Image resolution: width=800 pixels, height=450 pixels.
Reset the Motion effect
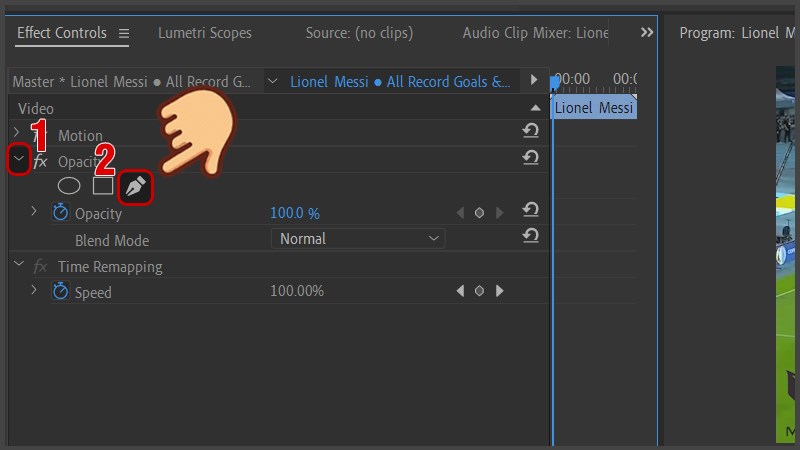531,132
